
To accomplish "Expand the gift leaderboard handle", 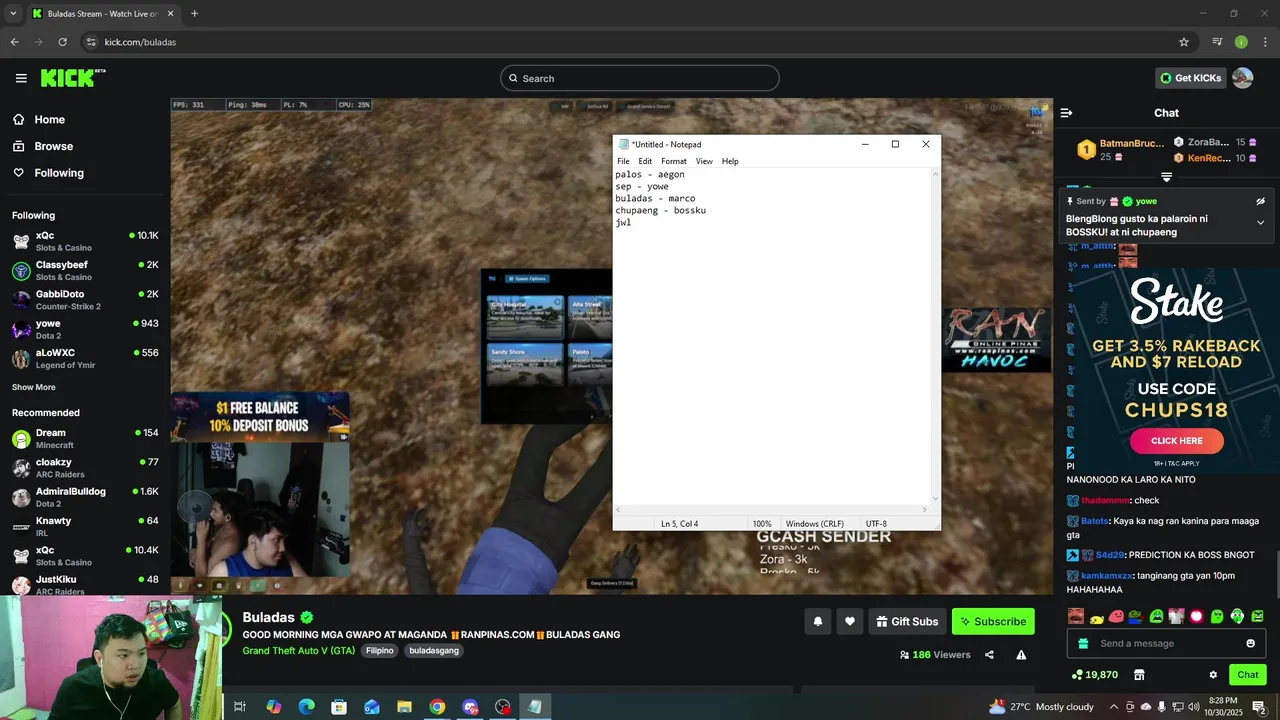I will 1166,177.
